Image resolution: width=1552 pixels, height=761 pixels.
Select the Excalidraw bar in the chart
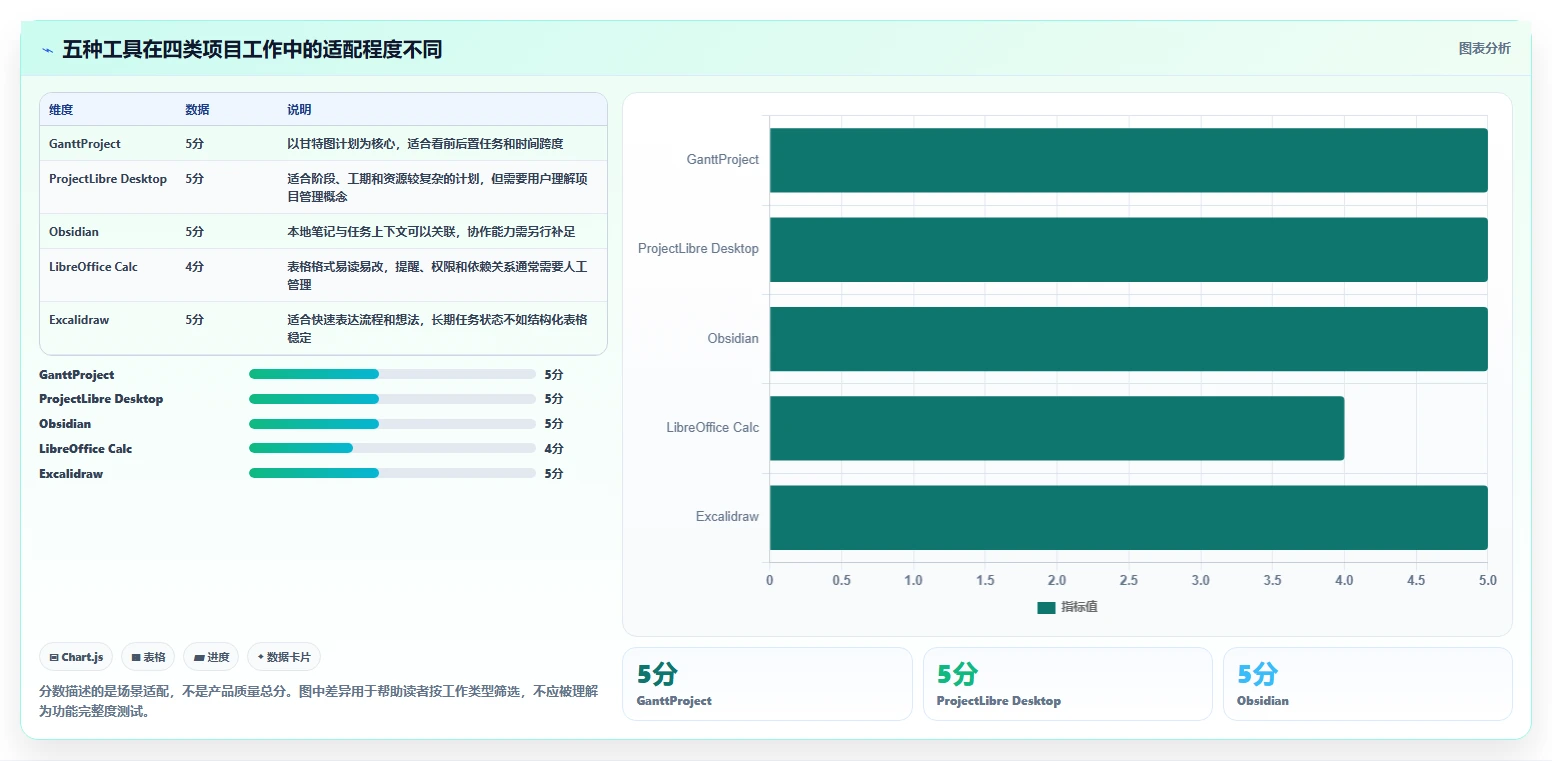[x=1128, y=517]
